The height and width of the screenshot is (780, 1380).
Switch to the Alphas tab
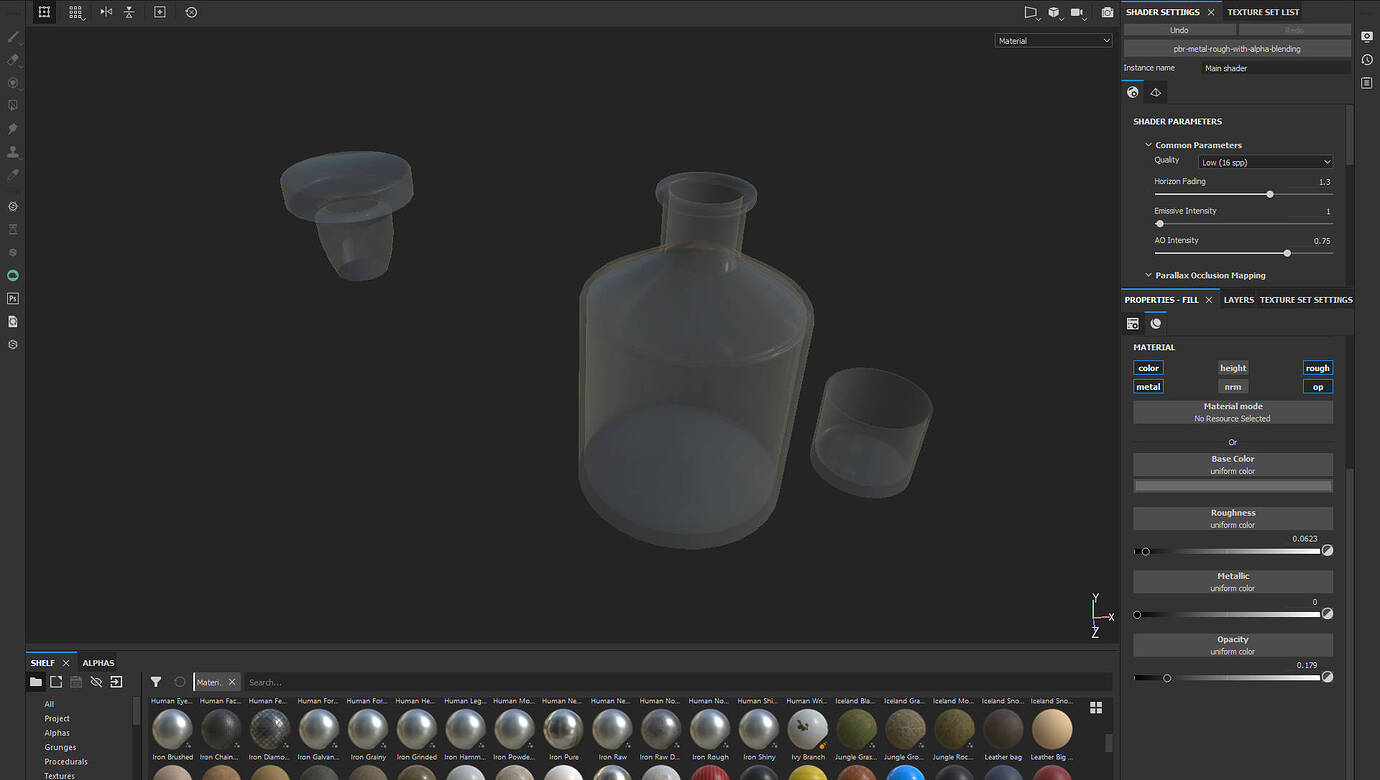[98, 663]
